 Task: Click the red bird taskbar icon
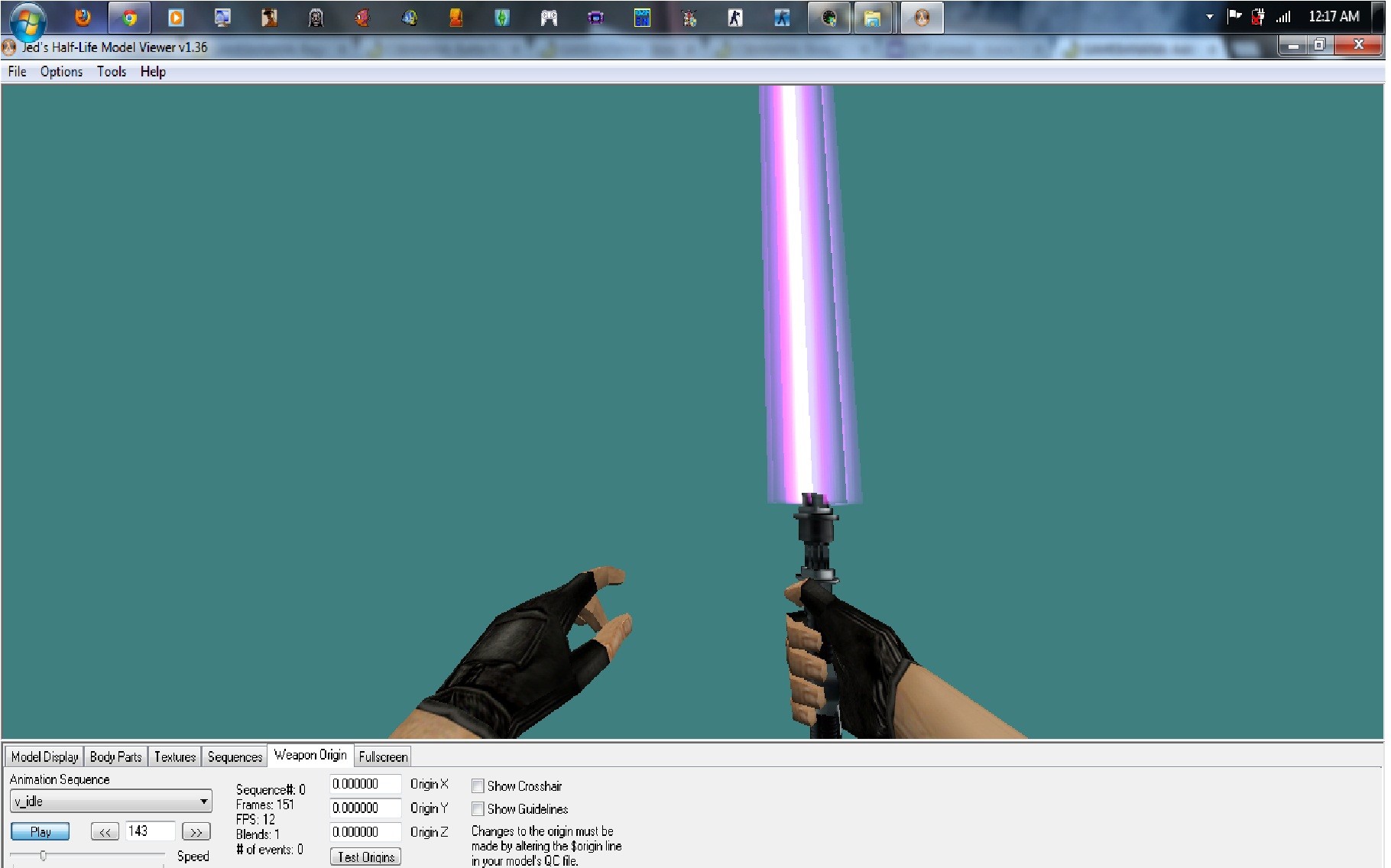pos(362,18)
